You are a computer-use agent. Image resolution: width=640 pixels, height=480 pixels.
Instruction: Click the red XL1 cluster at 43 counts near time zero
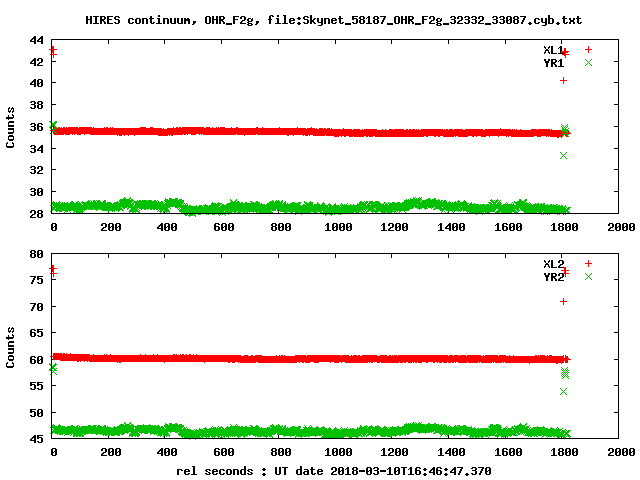coord(53,52)
